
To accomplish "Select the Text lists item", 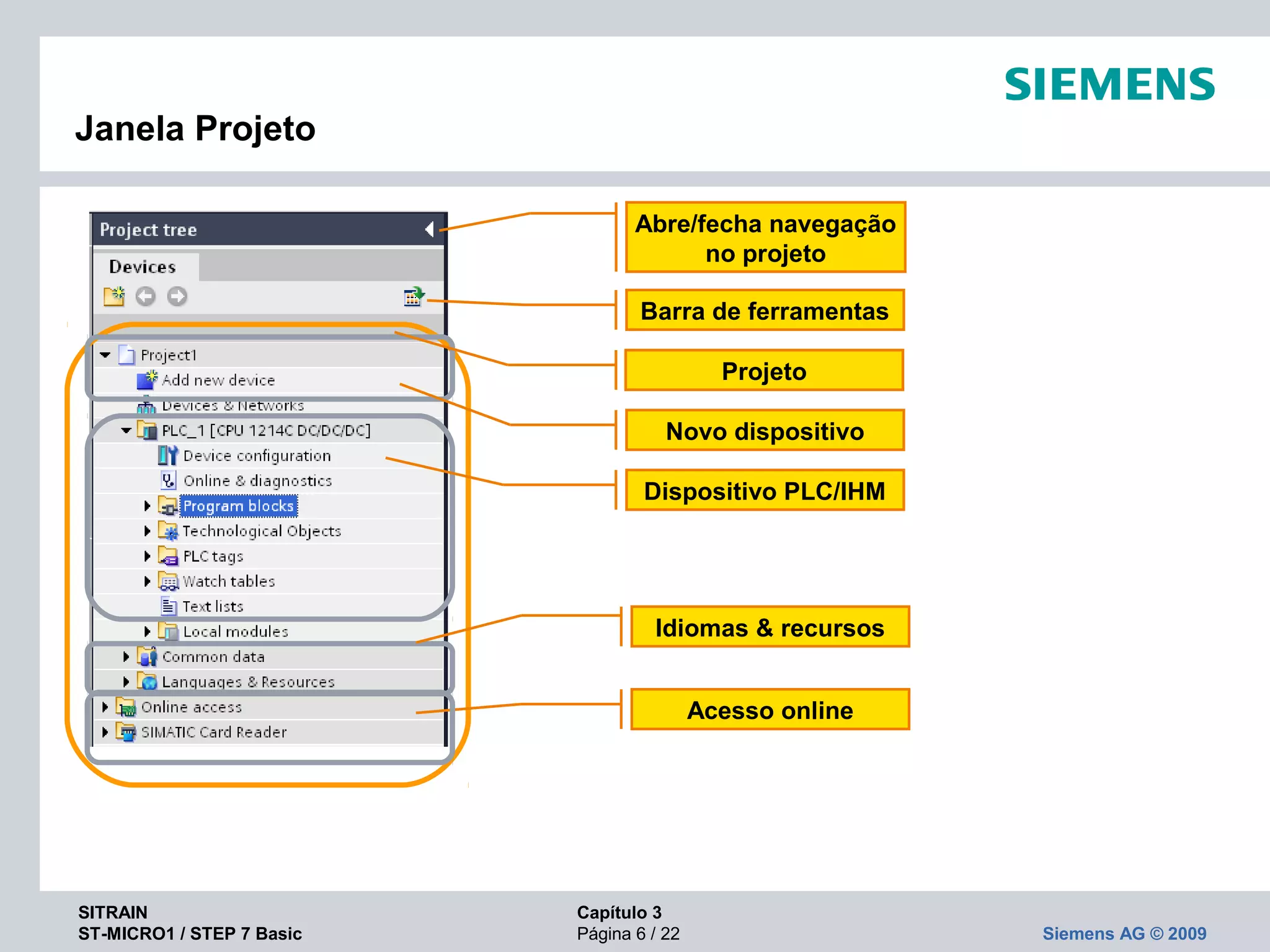I will click(x=212, y=607).
